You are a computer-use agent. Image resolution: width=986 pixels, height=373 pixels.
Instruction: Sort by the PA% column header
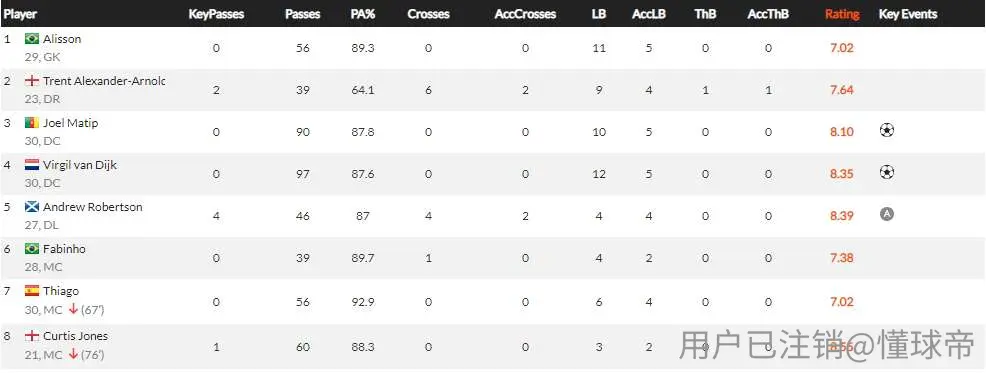click(363, 14)
